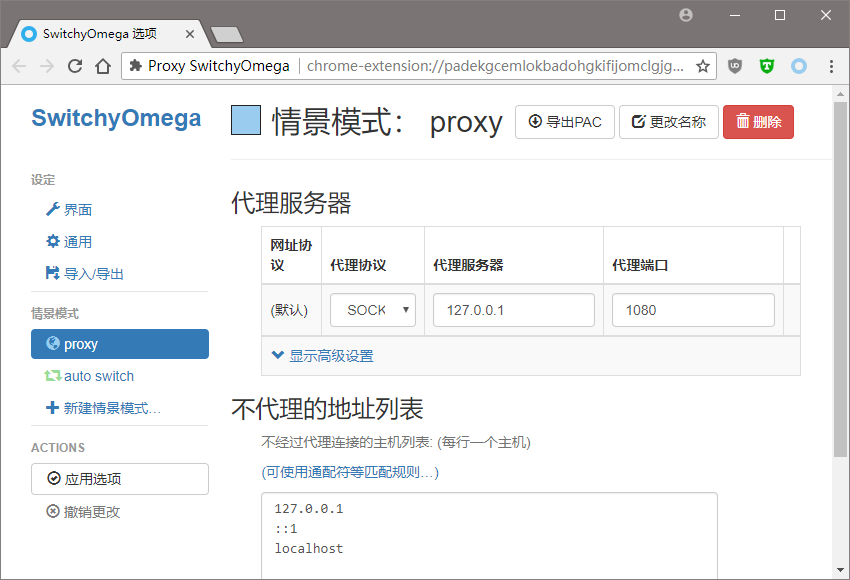
Task: Bookmark this page with the star icon
Action: click(703, 66)
